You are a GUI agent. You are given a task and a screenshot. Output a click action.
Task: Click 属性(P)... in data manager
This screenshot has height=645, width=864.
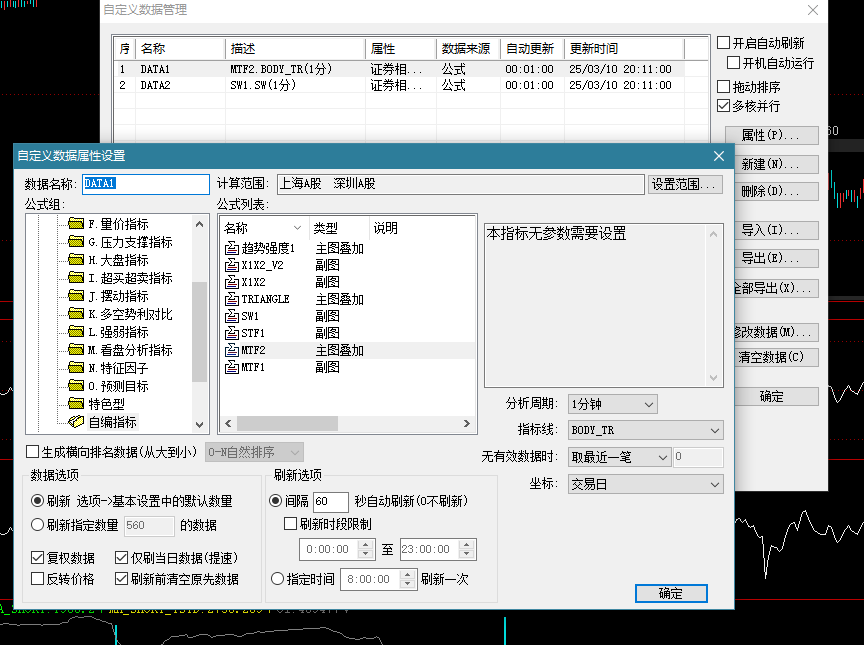pos(771,135)
